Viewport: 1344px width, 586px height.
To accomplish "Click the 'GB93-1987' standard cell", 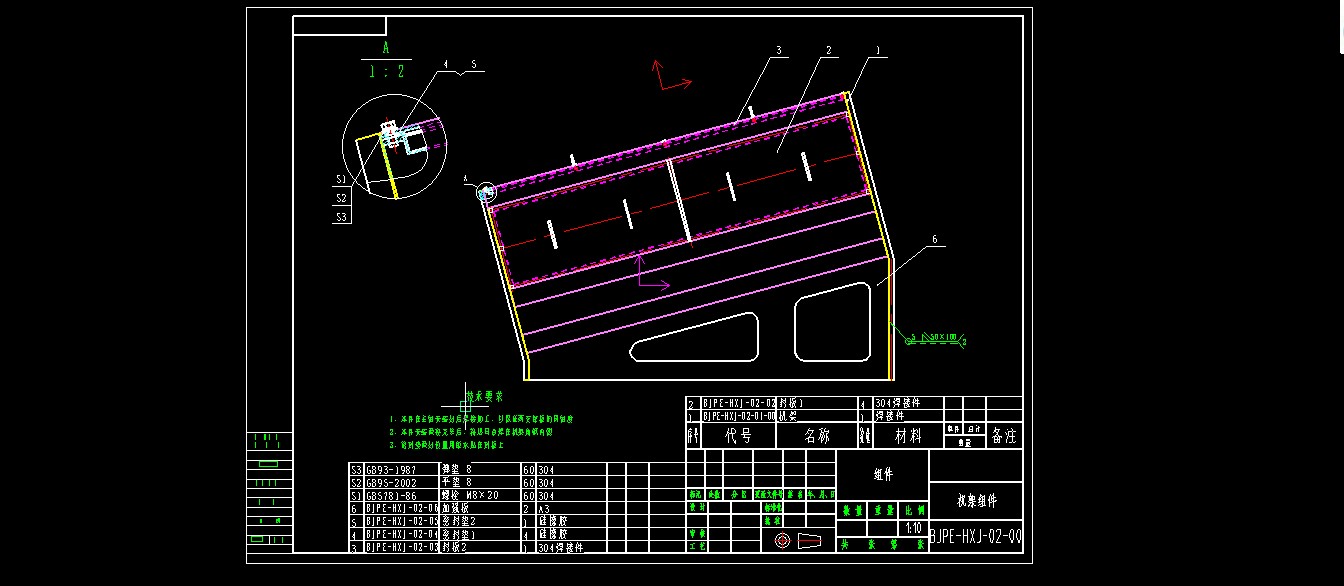I will pyautogui.click(x=400, y=469).
